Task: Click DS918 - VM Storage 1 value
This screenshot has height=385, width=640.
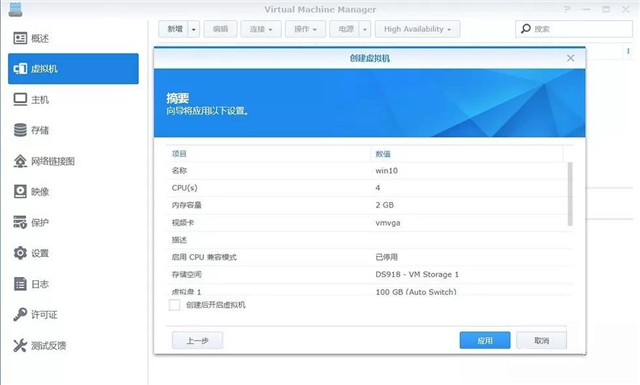Action: 417,274
